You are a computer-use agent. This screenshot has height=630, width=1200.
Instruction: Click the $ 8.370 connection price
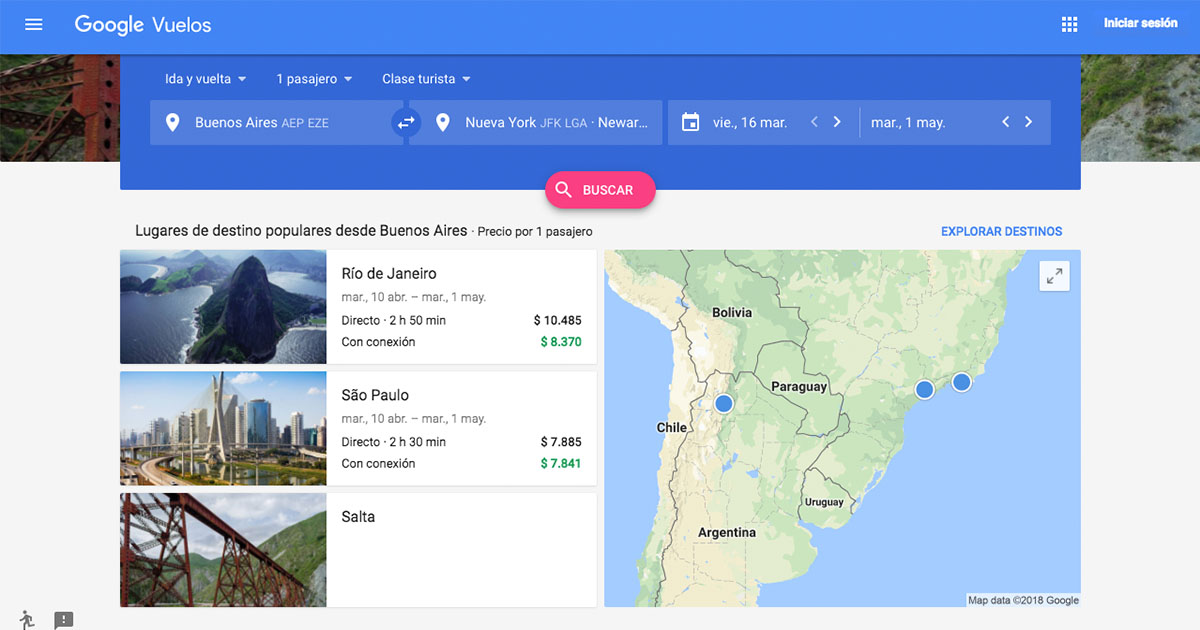[560, 342]
